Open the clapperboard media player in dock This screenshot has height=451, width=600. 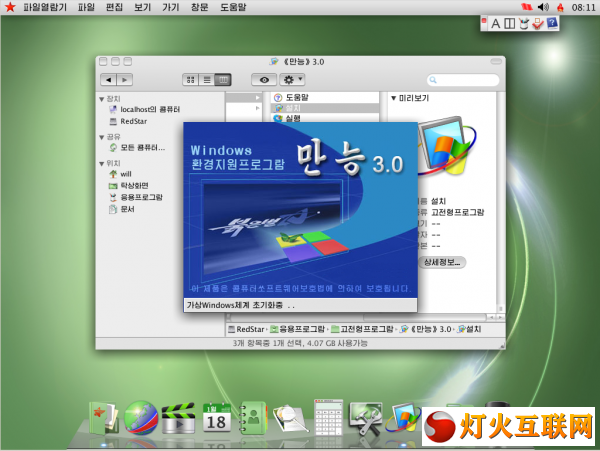178,418
